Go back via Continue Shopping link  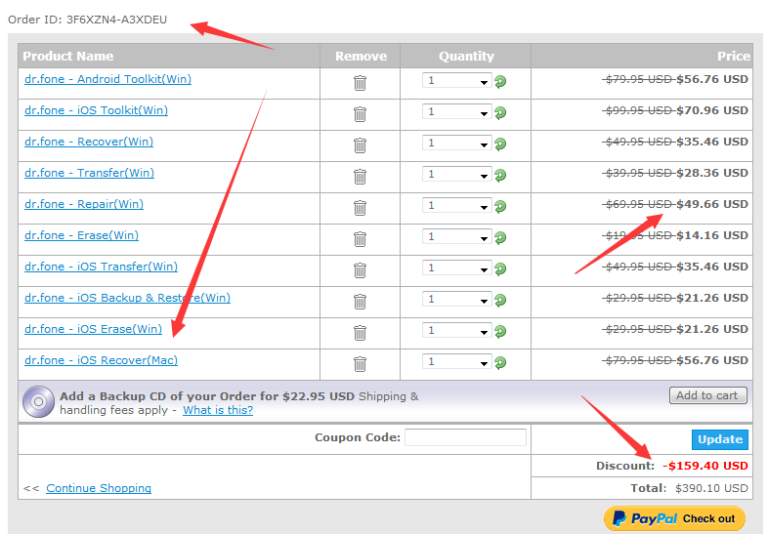(x=98, y=488)
